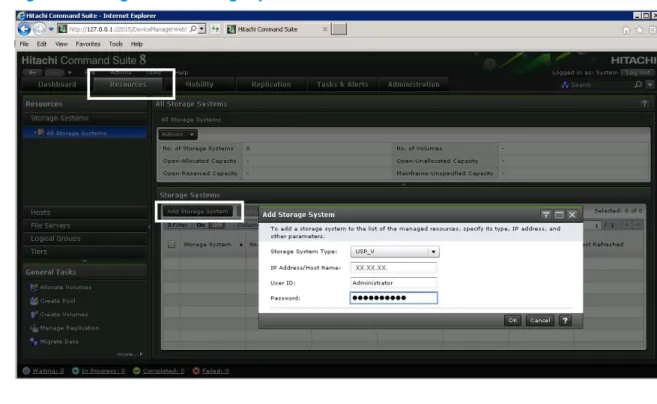Open the Storage System Type dropdown
The width and height of the screenshot is (657, 404).
(x=395, y=251)
